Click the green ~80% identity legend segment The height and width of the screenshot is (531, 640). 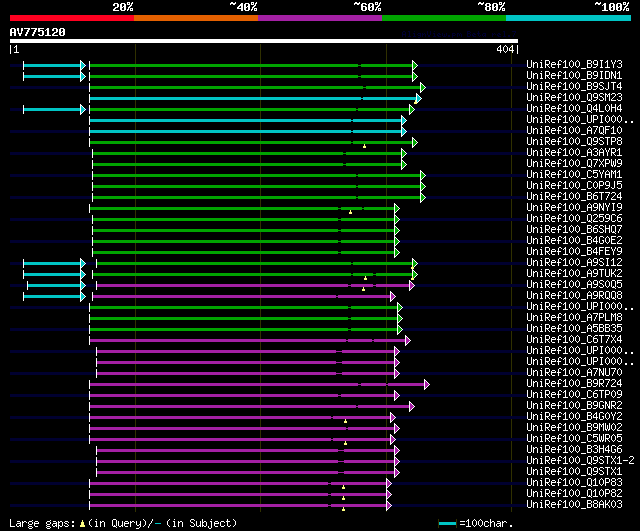coord(444,18)
